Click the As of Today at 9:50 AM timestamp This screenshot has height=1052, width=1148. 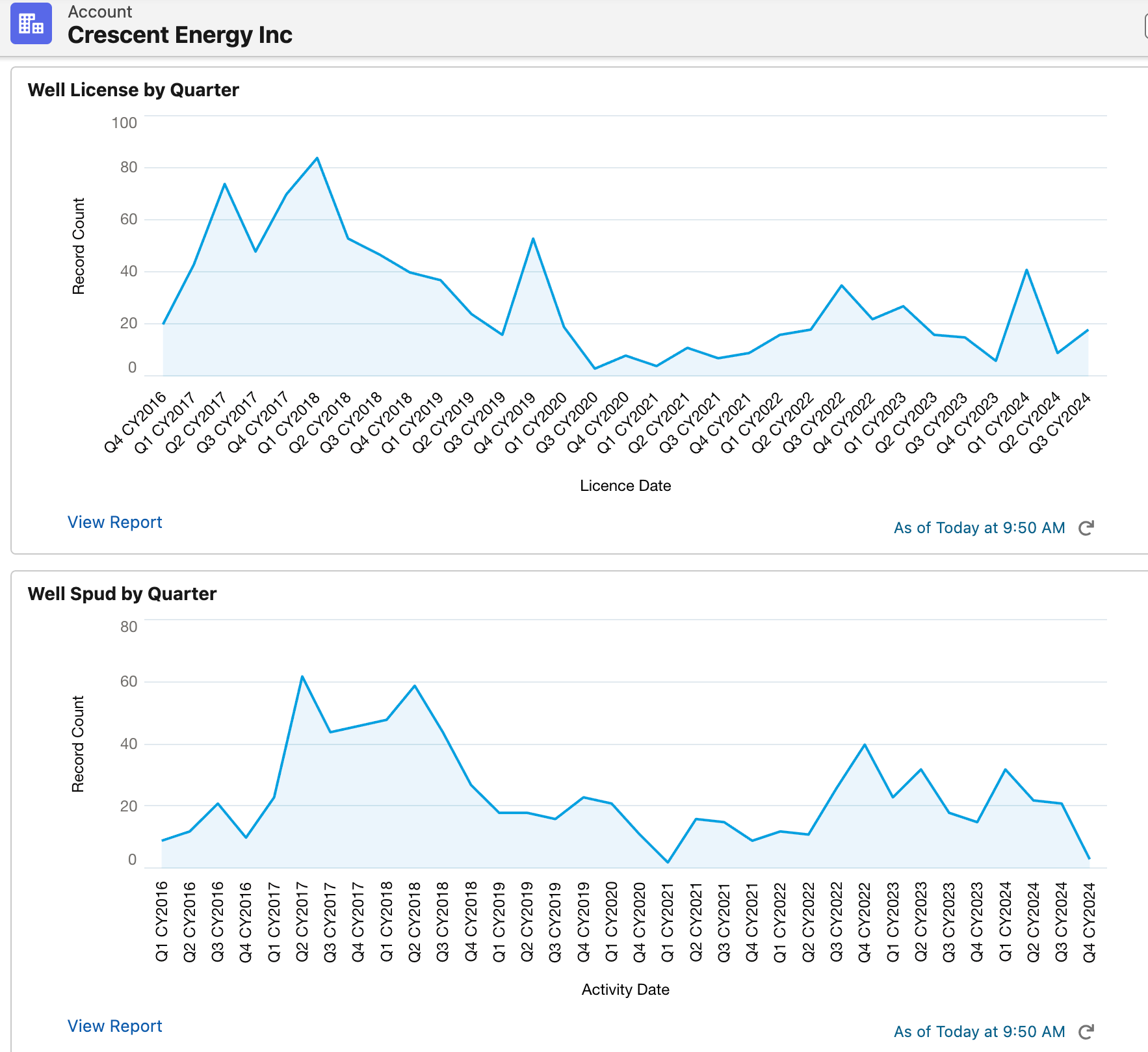click(x=978, y=528)
